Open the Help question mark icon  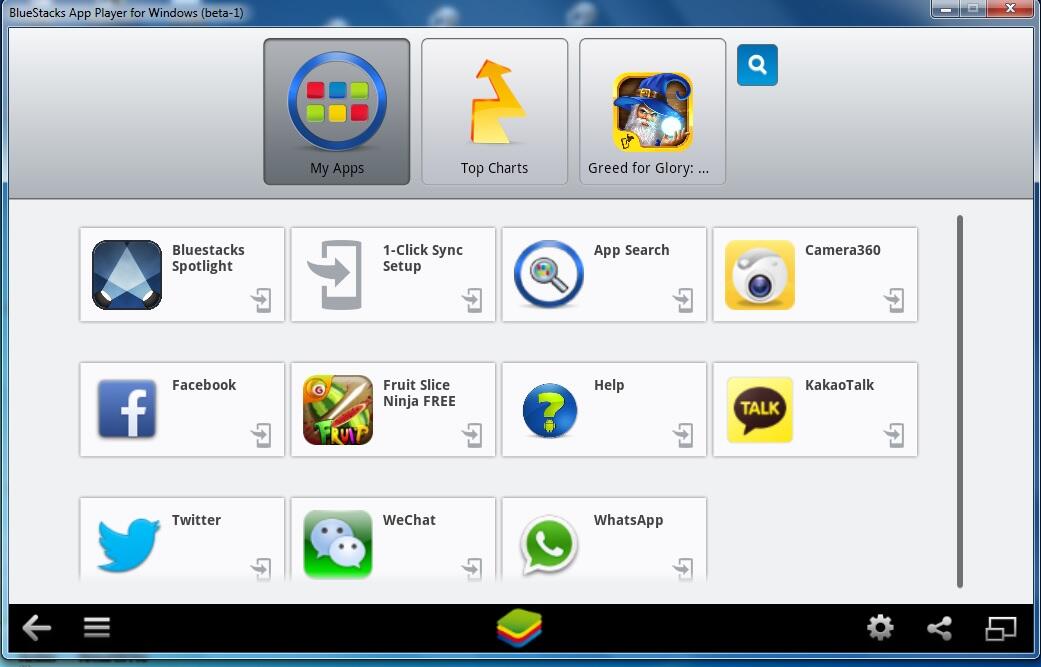[549, 410]
